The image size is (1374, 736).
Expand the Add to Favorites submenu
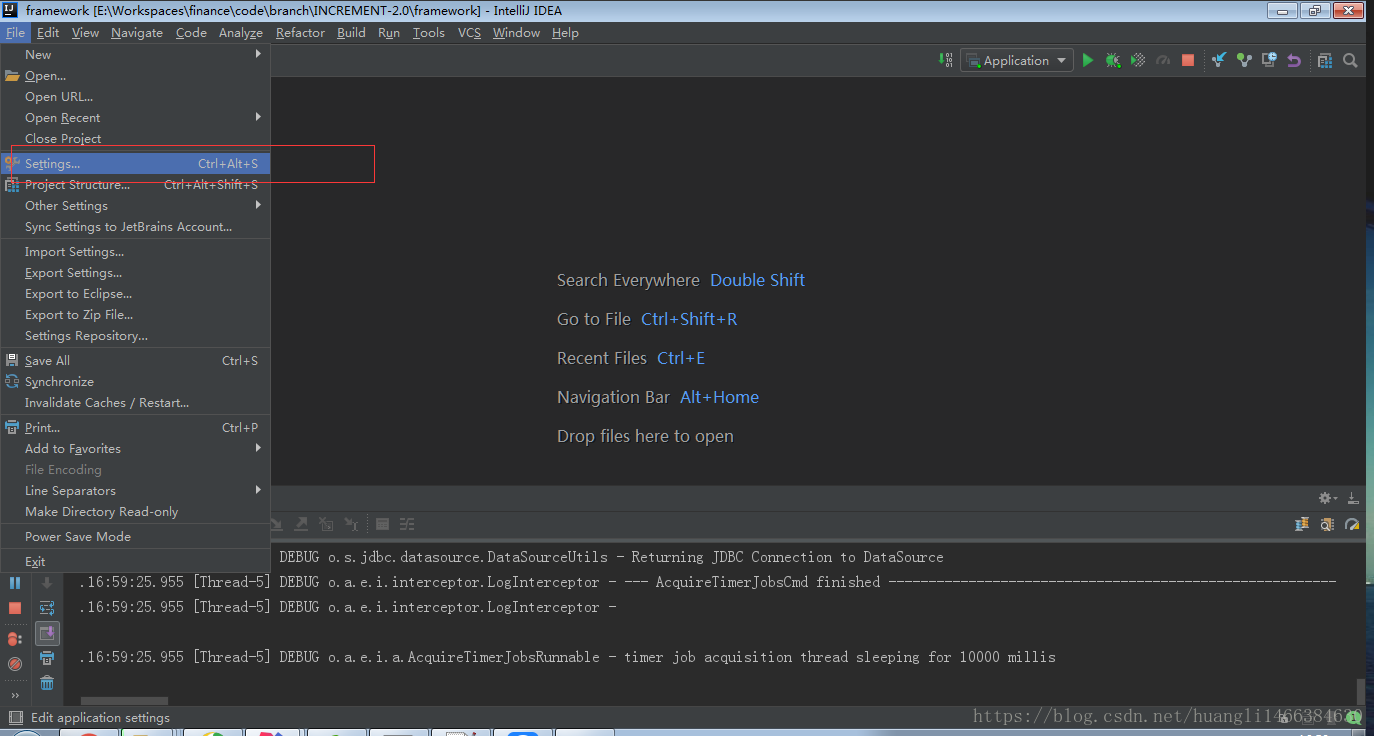tap(135, 448)
